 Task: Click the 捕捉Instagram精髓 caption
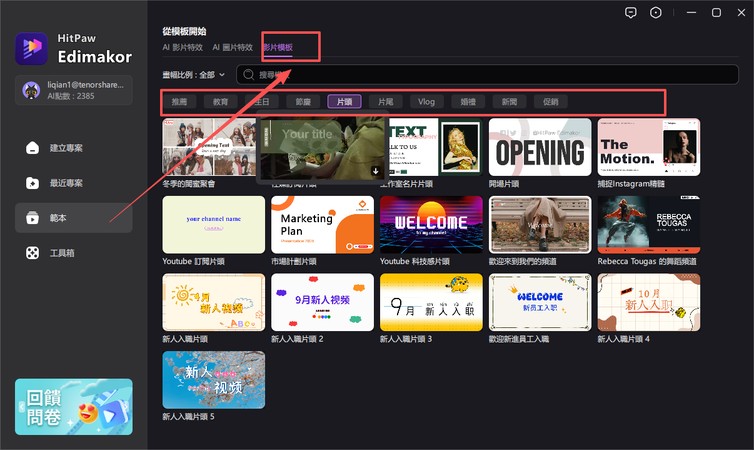point(631,184)
